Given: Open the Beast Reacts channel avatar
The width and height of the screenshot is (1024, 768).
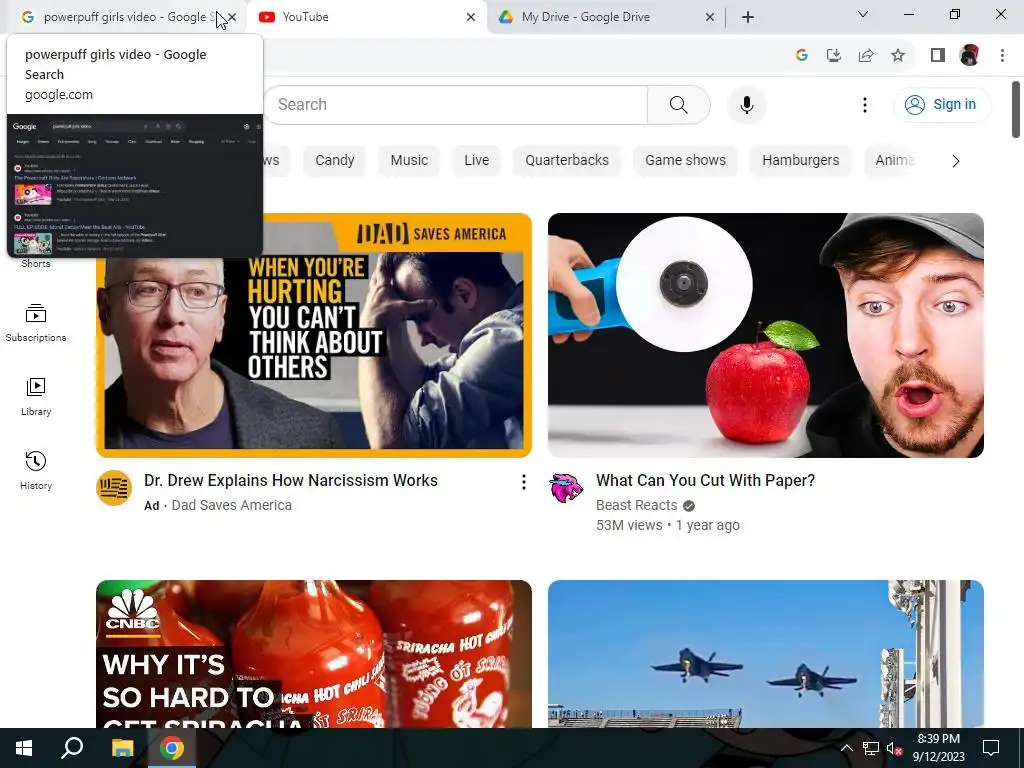Looking at the screenshot, I should tap(566, 488).
